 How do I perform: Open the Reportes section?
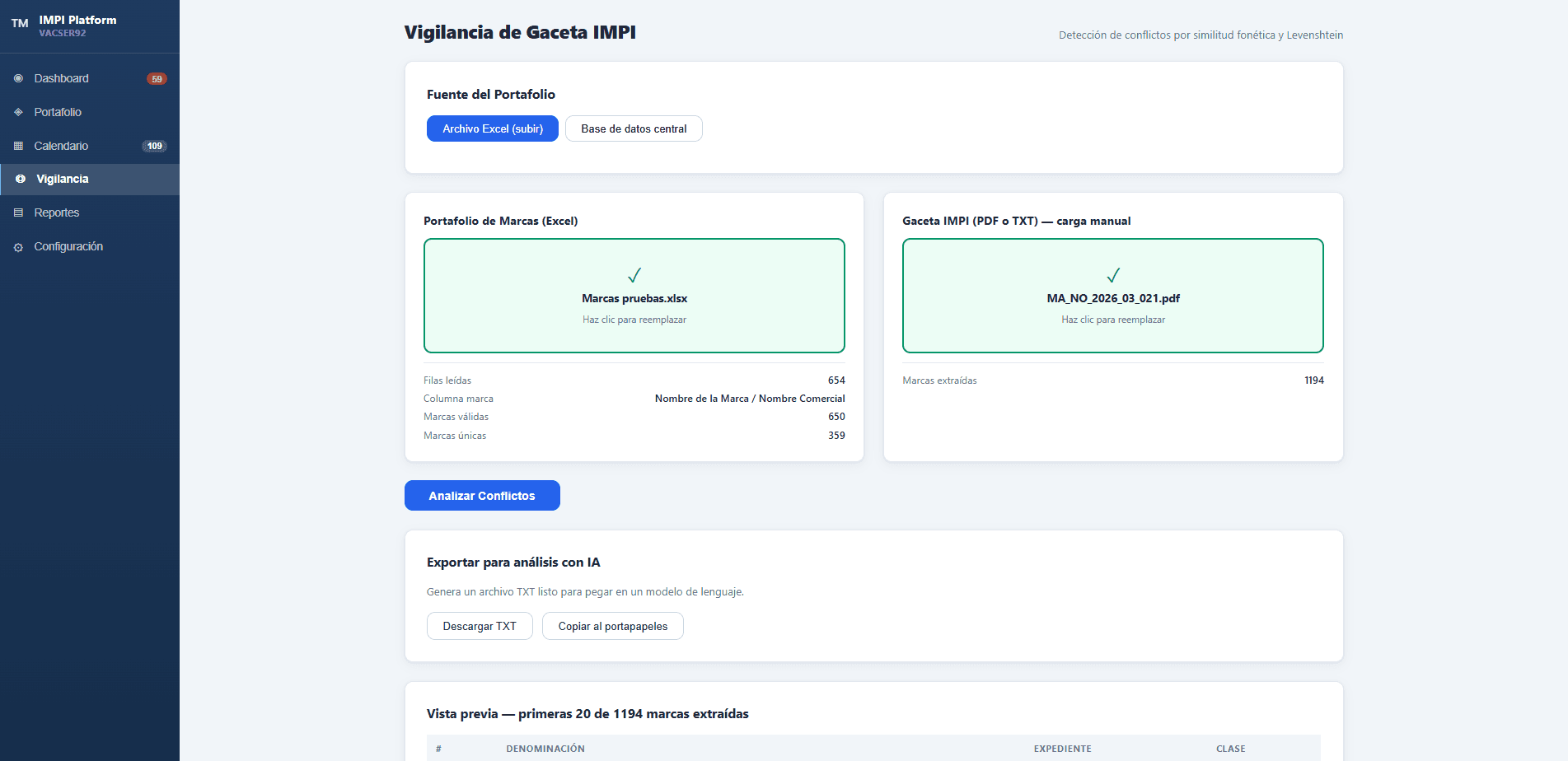[90, 212]
